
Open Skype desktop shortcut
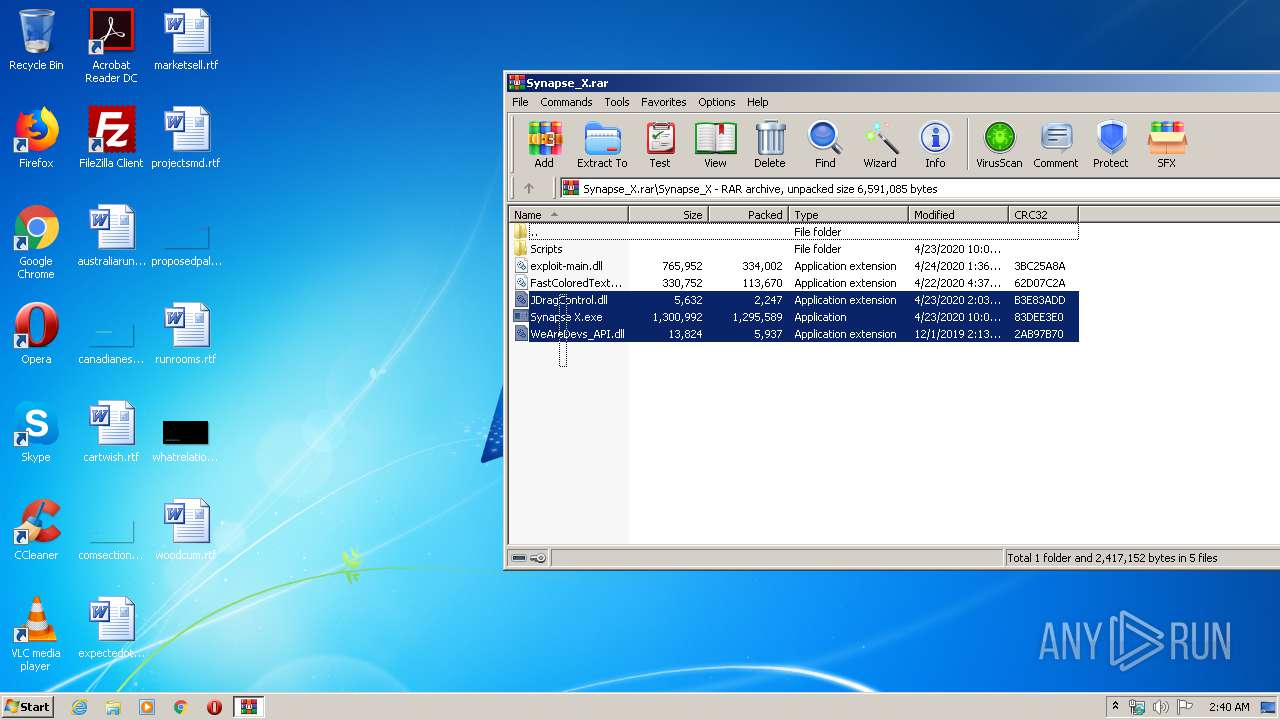point(36,432)
